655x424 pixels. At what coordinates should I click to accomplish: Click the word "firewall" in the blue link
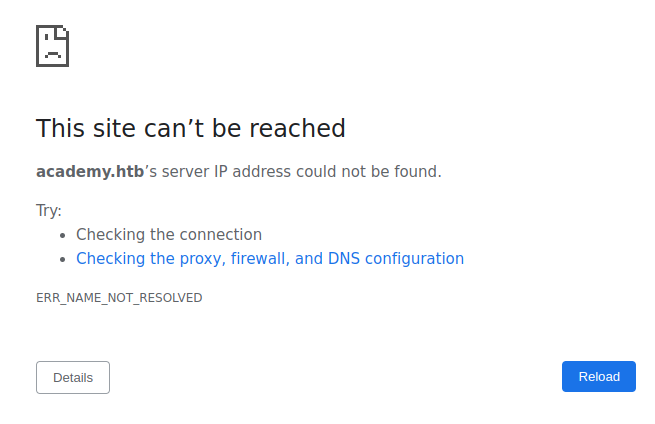[x=260, y=259]
